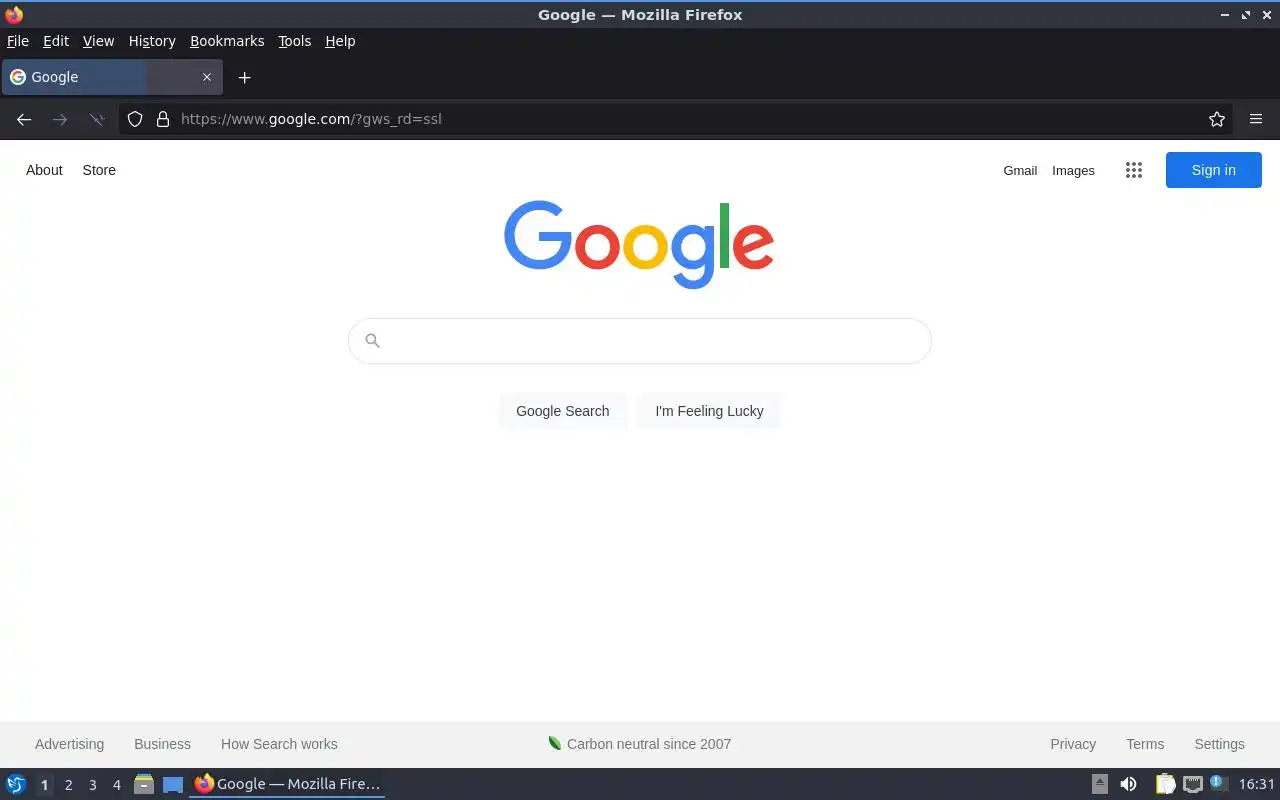
Task: Open the File menu
Action: pos(18,41)
